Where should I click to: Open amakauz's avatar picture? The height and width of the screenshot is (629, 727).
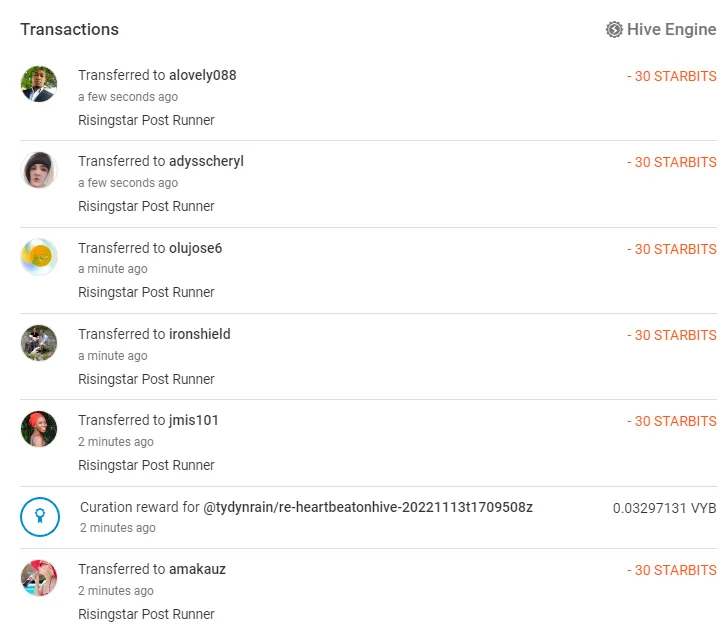[39, 578]
